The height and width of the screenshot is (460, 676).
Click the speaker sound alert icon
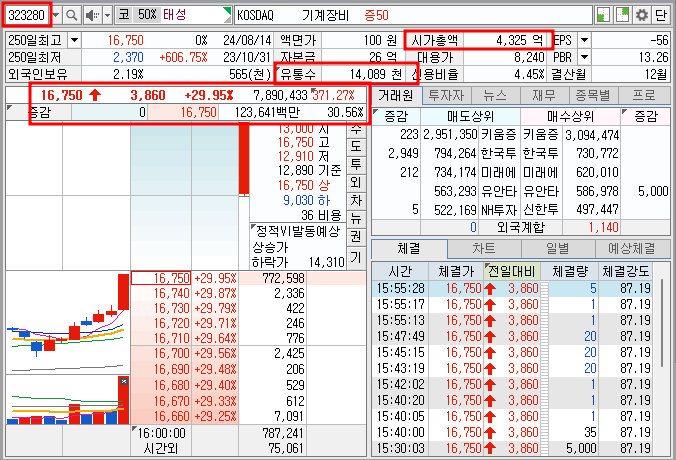tap(92, 16)
